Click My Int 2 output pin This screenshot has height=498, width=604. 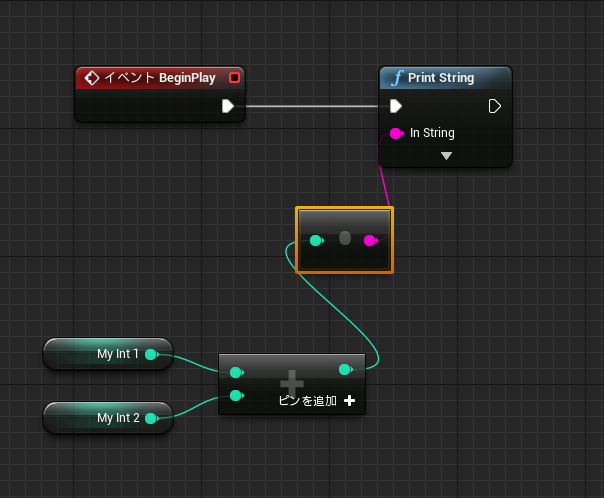click(151, 418)
